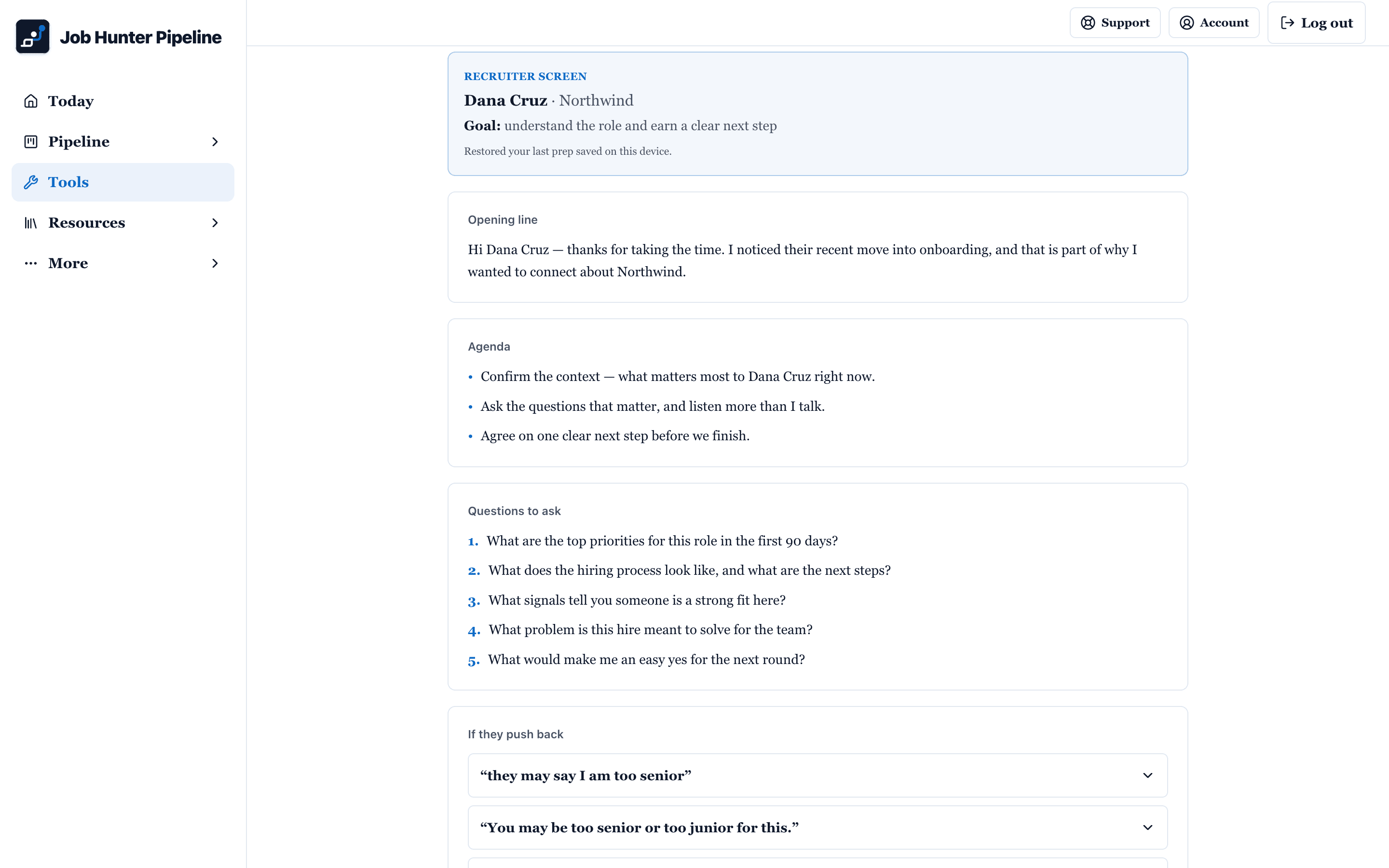Image resolution: width=1389 pixels, height=868 pixels.
Task: Click the Job Hunter Pipeline title
Action: 141,37
